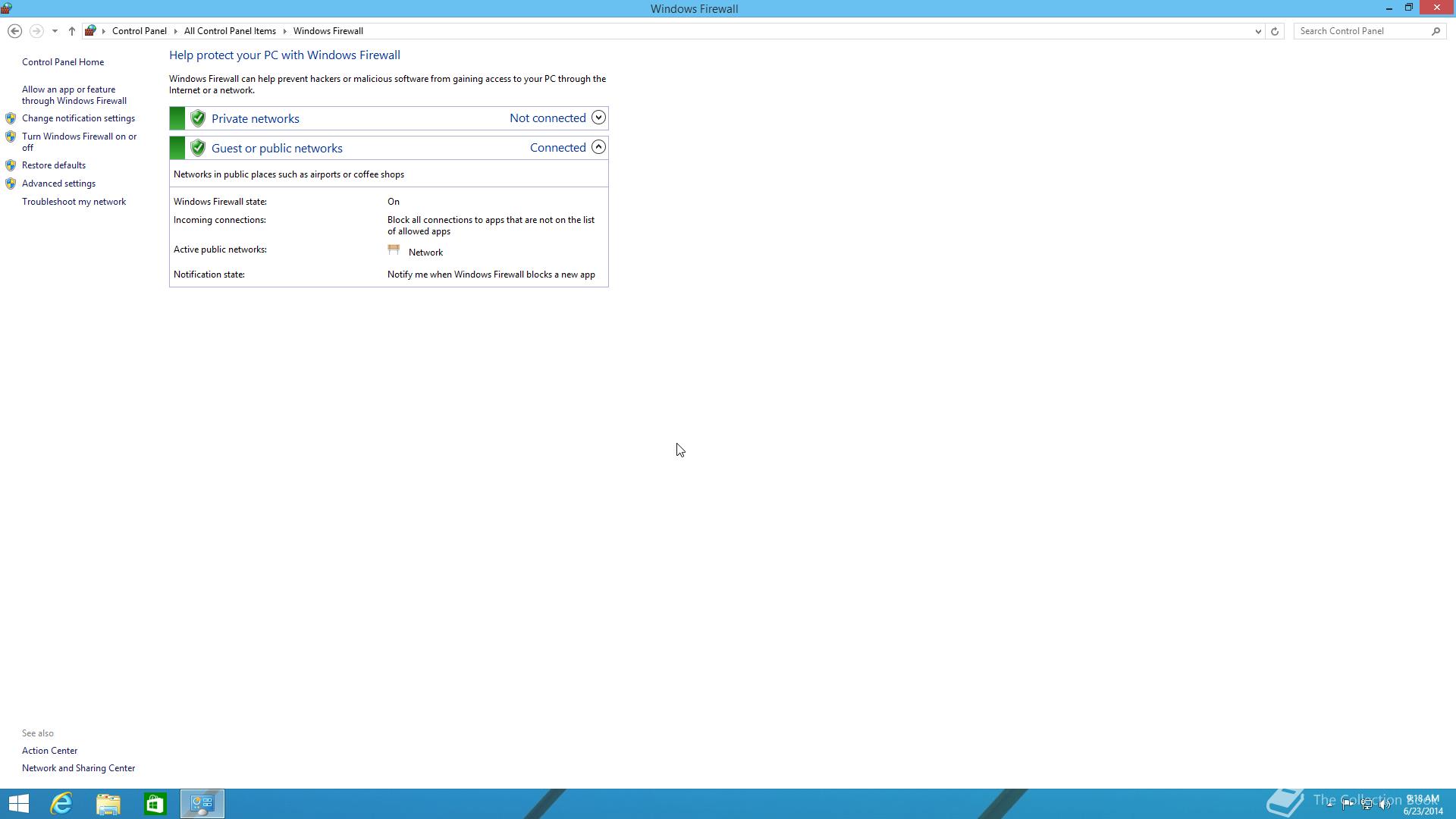Collapse the Guest or public networks section

(x=598, y=147)
